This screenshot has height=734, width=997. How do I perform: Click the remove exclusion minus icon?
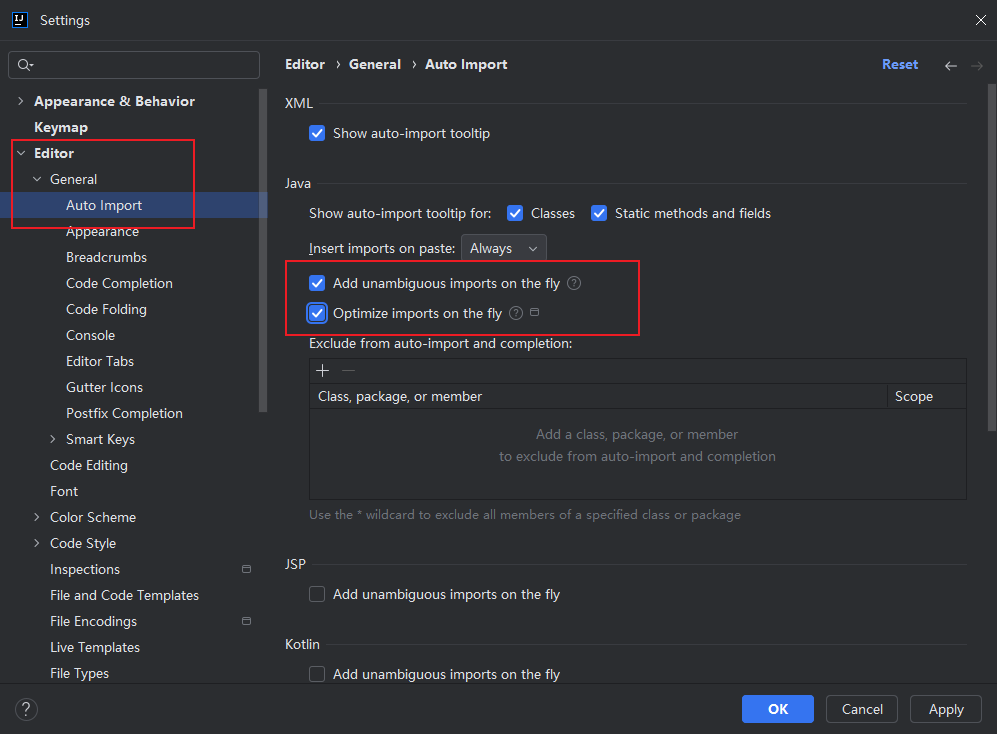348,370
